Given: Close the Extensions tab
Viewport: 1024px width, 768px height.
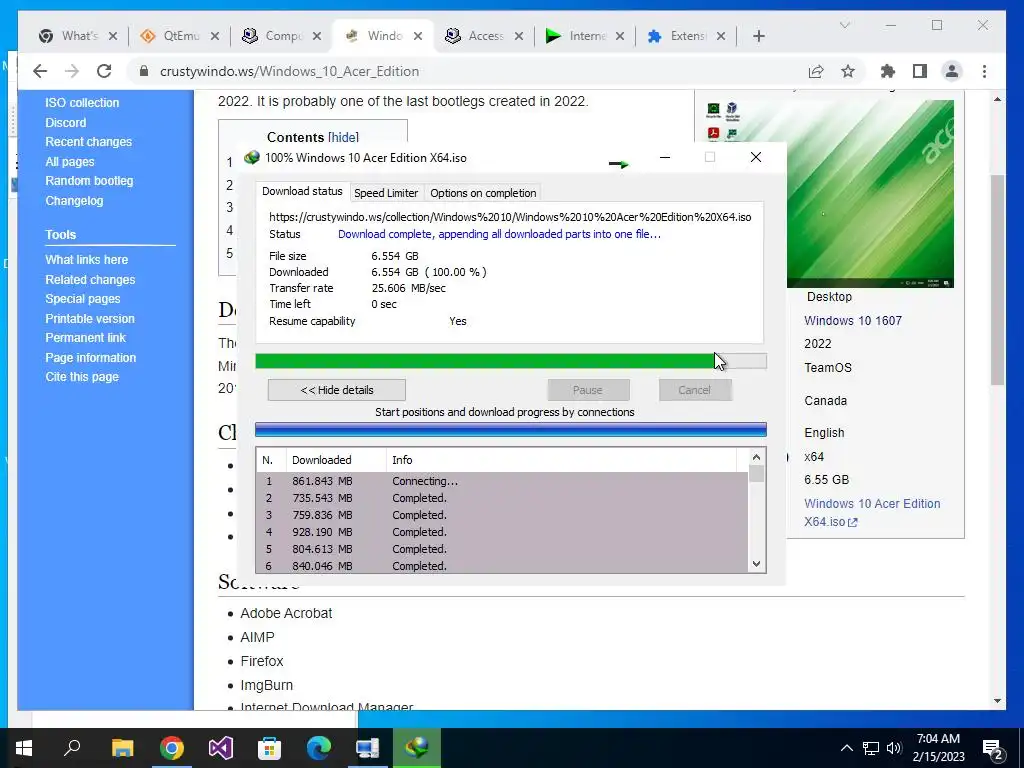Looking at the screenshot, I should (x=721, y=36).
